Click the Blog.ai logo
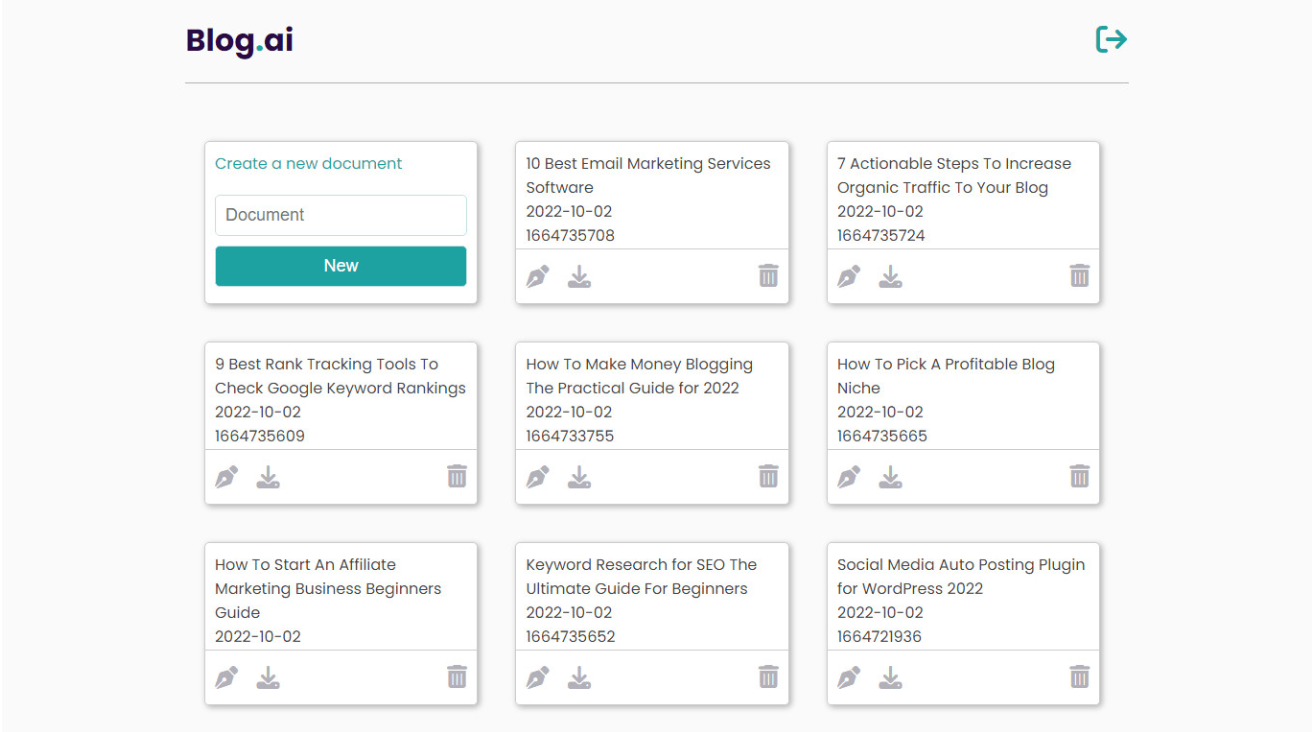Screen dimensions: 1314x732 tap(240, 41)
